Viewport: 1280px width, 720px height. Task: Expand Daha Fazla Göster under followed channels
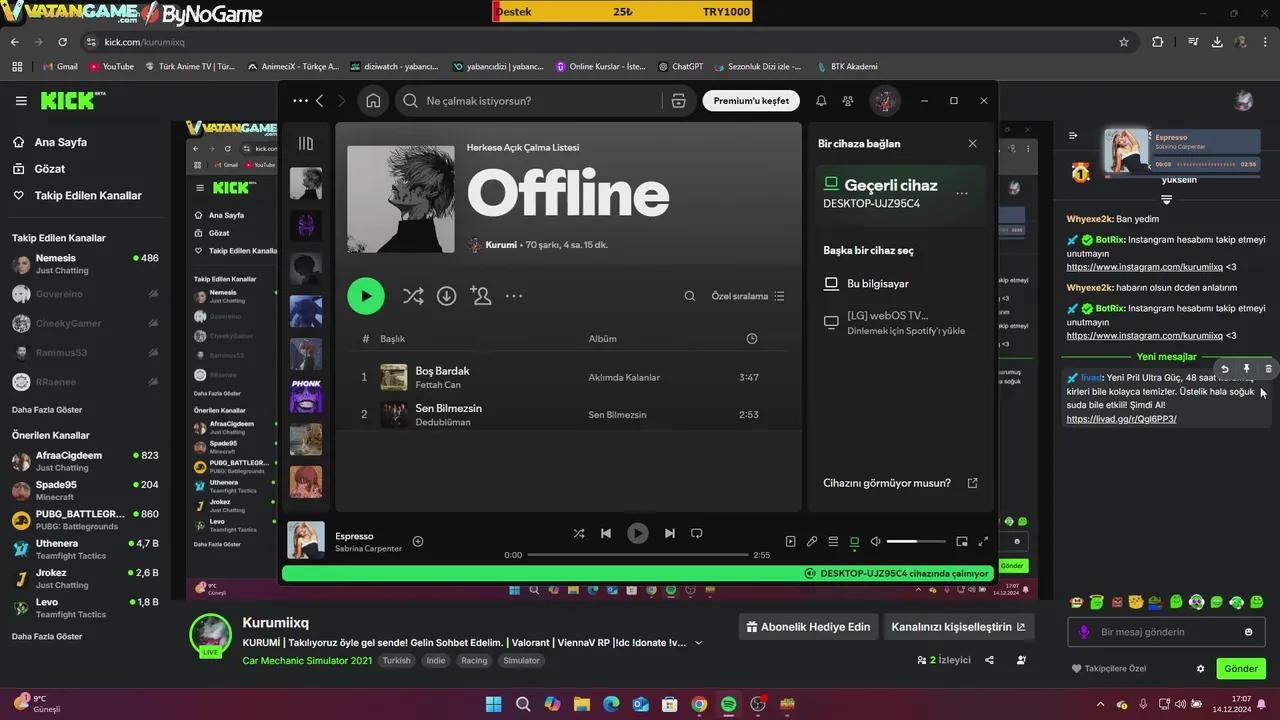[47, 410]
